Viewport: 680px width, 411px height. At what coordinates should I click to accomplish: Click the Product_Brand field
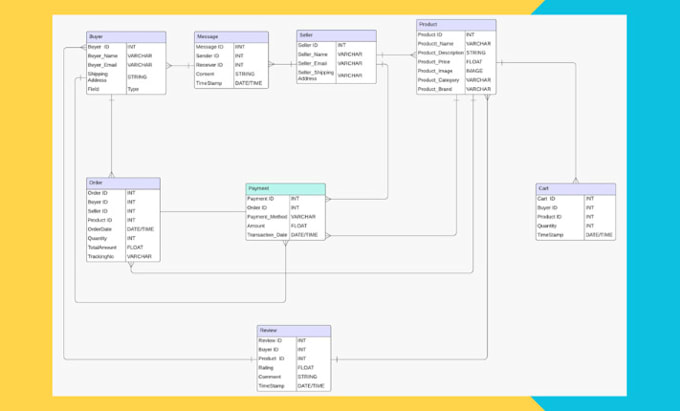[435, 89]
